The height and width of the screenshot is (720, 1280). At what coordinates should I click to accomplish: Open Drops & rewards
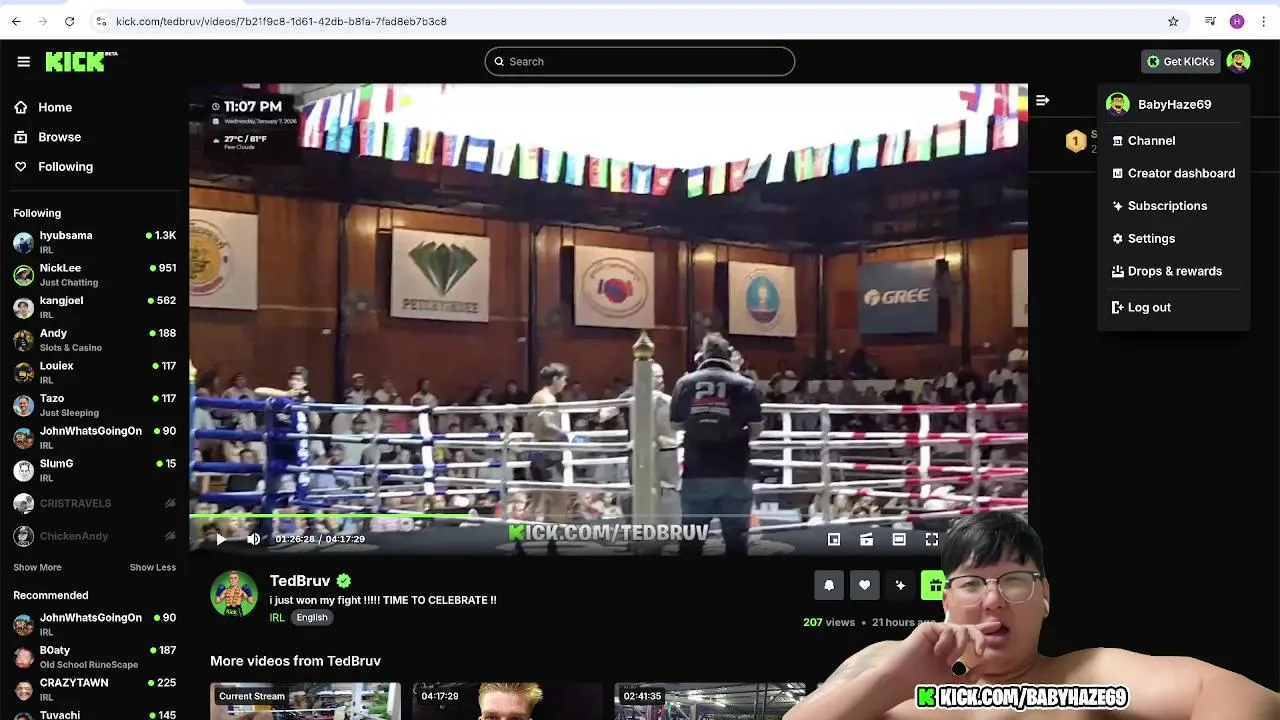(x=1173, y=271)
